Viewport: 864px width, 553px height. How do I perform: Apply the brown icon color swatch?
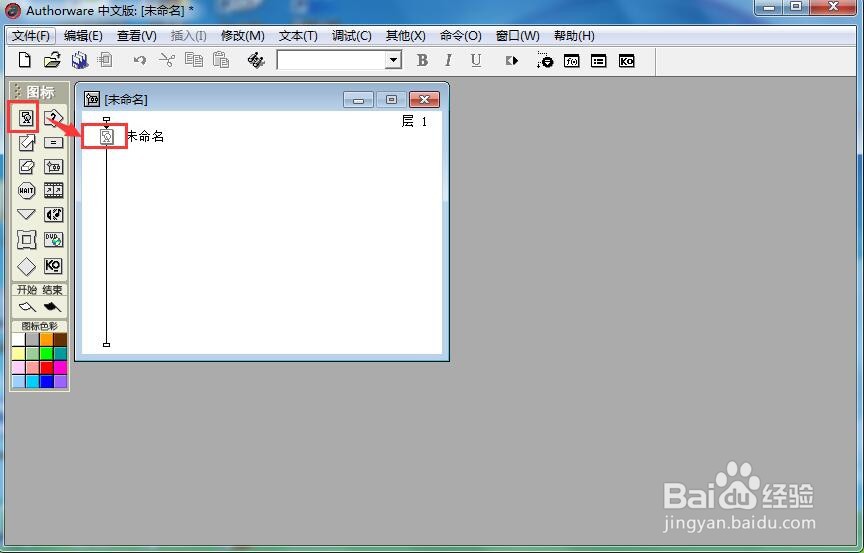point(60,339)
